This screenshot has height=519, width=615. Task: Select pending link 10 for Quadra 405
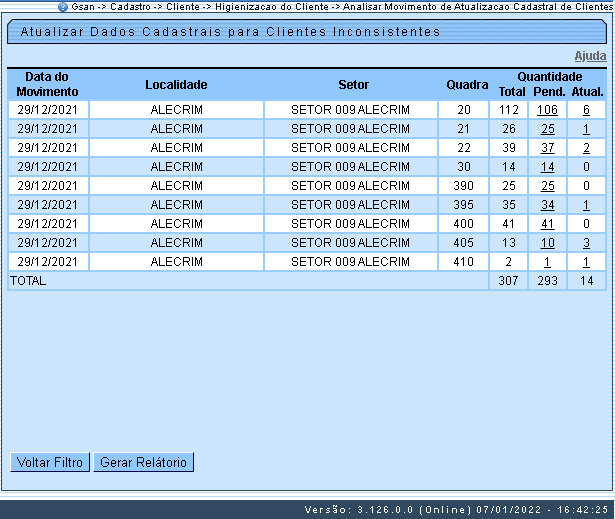click(x=547, y=243)
